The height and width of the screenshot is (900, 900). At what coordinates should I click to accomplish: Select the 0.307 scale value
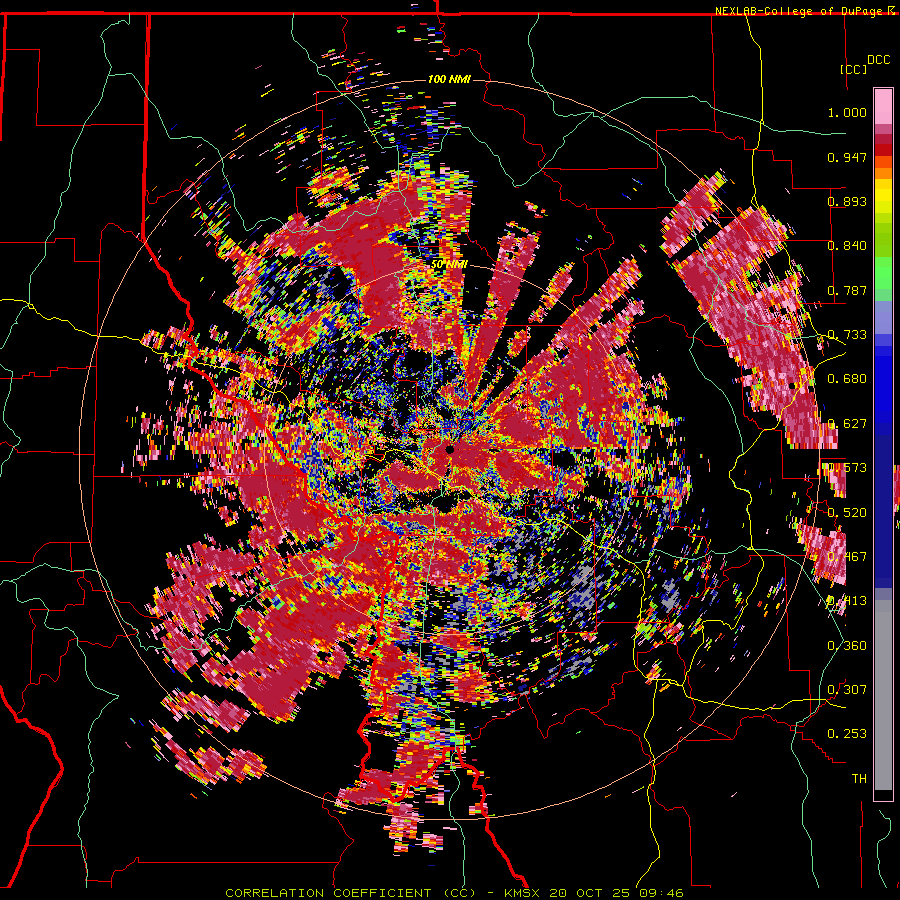[x=847, y=689]
